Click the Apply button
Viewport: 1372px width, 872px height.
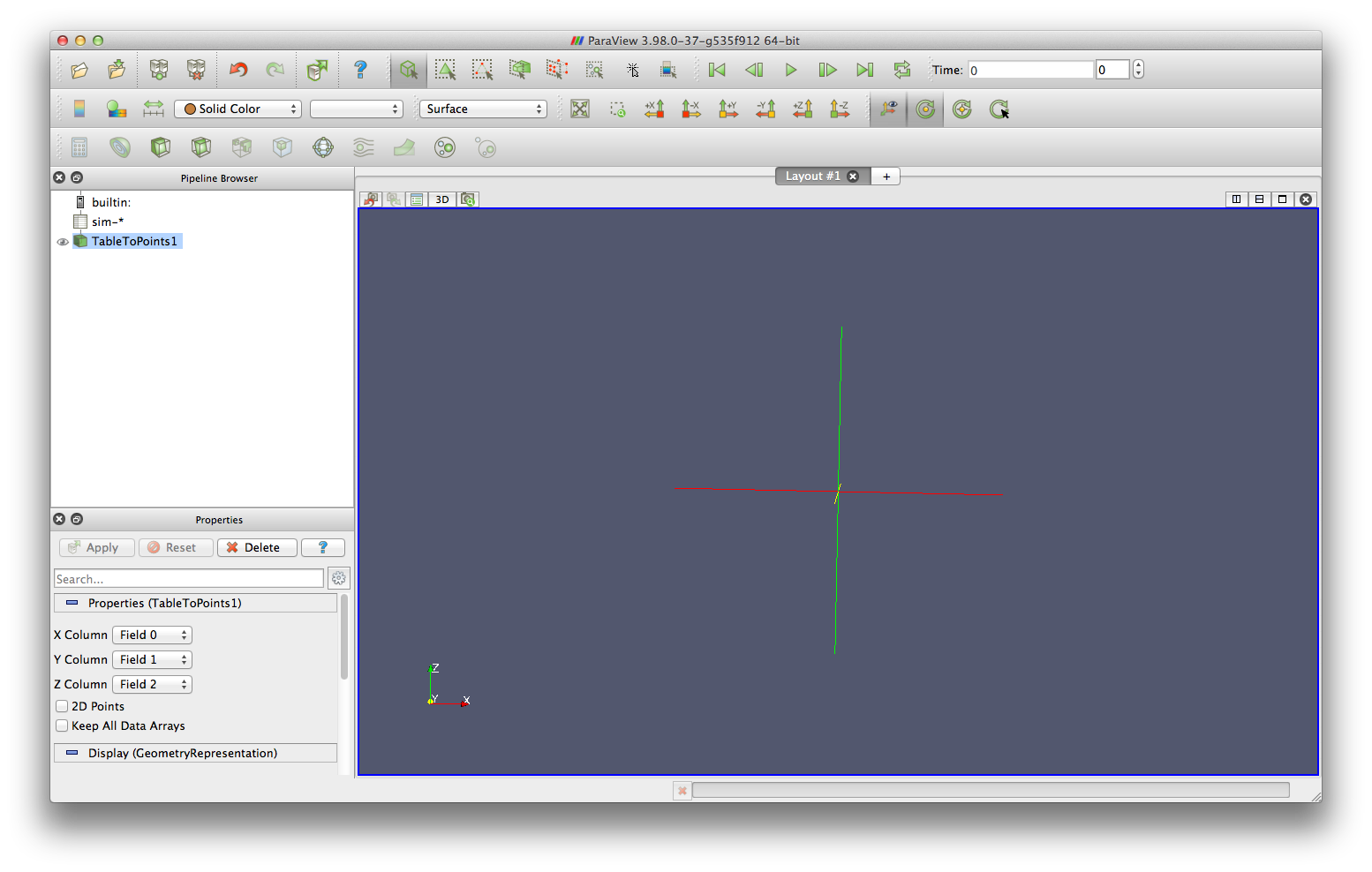click(96, 547)
